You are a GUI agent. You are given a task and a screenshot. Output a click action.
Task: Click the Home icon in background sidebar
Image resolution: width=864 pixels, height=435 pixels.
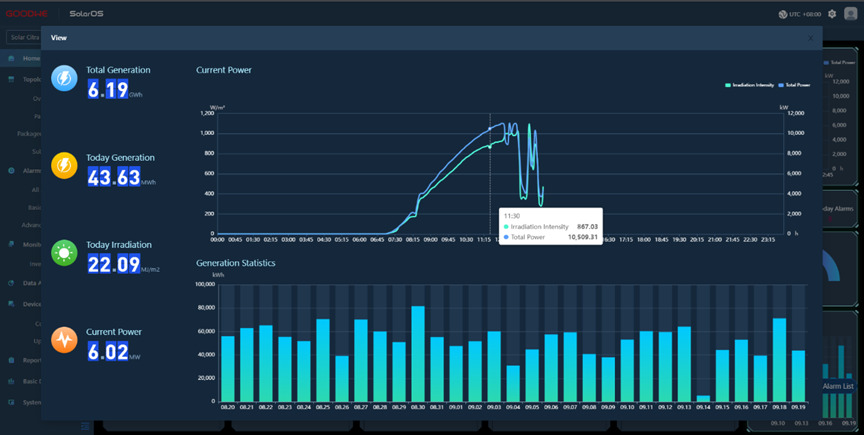point(11,58)
